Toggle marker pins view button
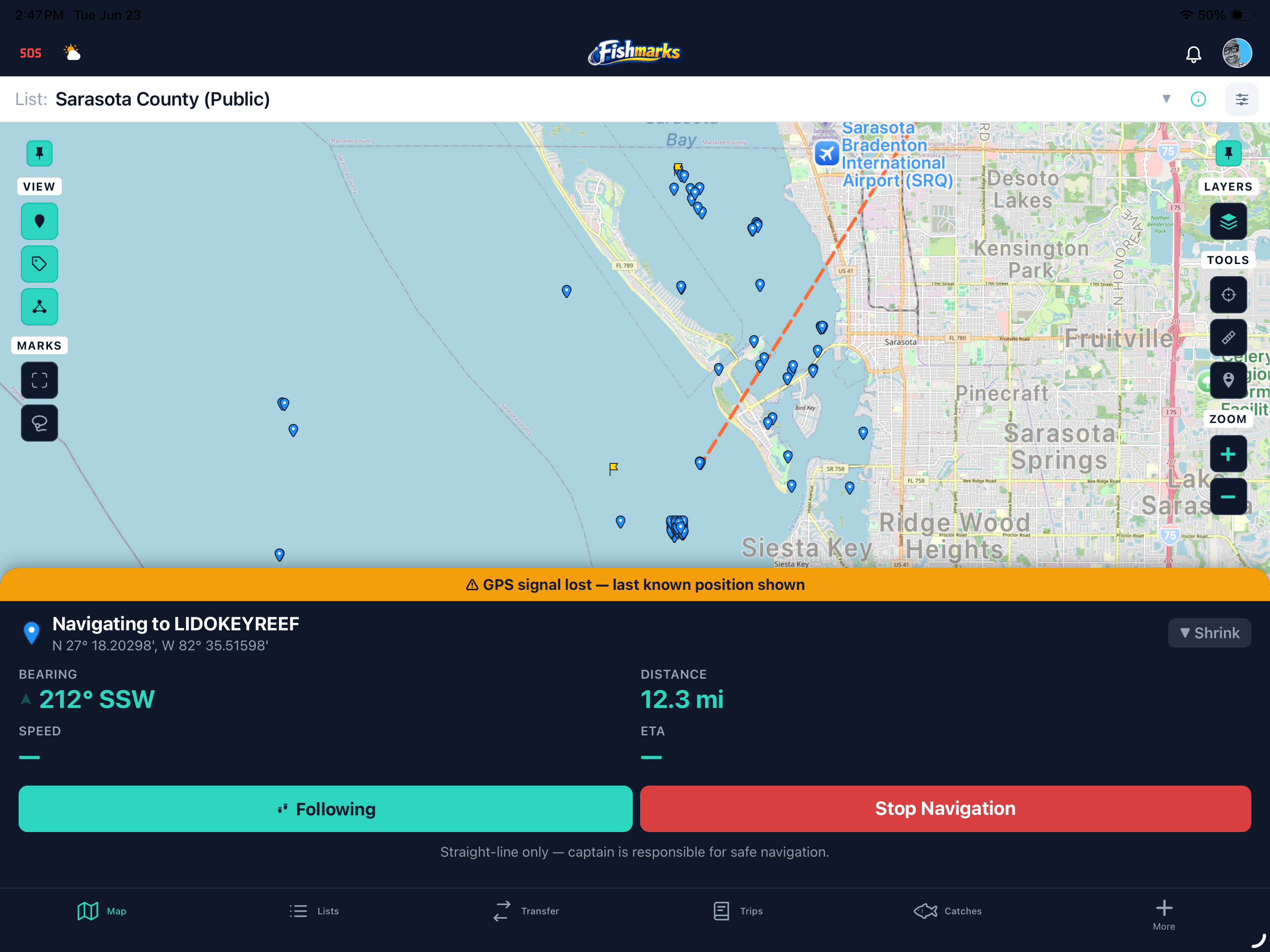This screenshot has height=952, width=1270. pos(40,221)
